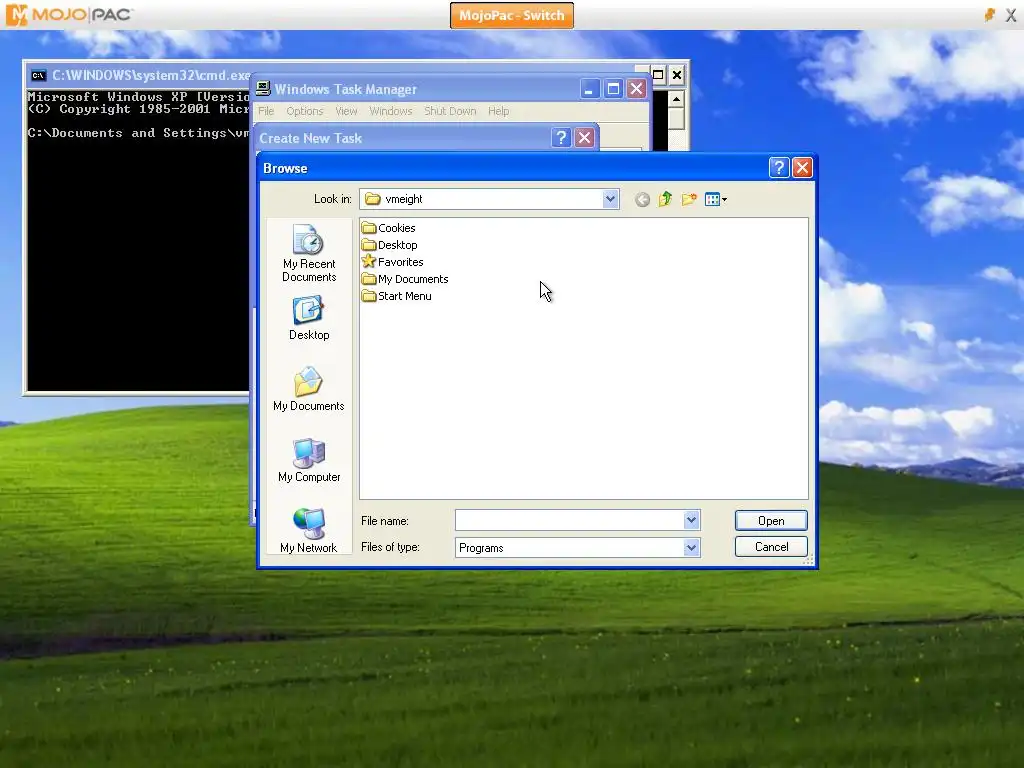Image resolution: width=1024 pixels, height=768 pixels.
Task: Jump to Desktop in the places bar
Action: (x=309, y=318)
